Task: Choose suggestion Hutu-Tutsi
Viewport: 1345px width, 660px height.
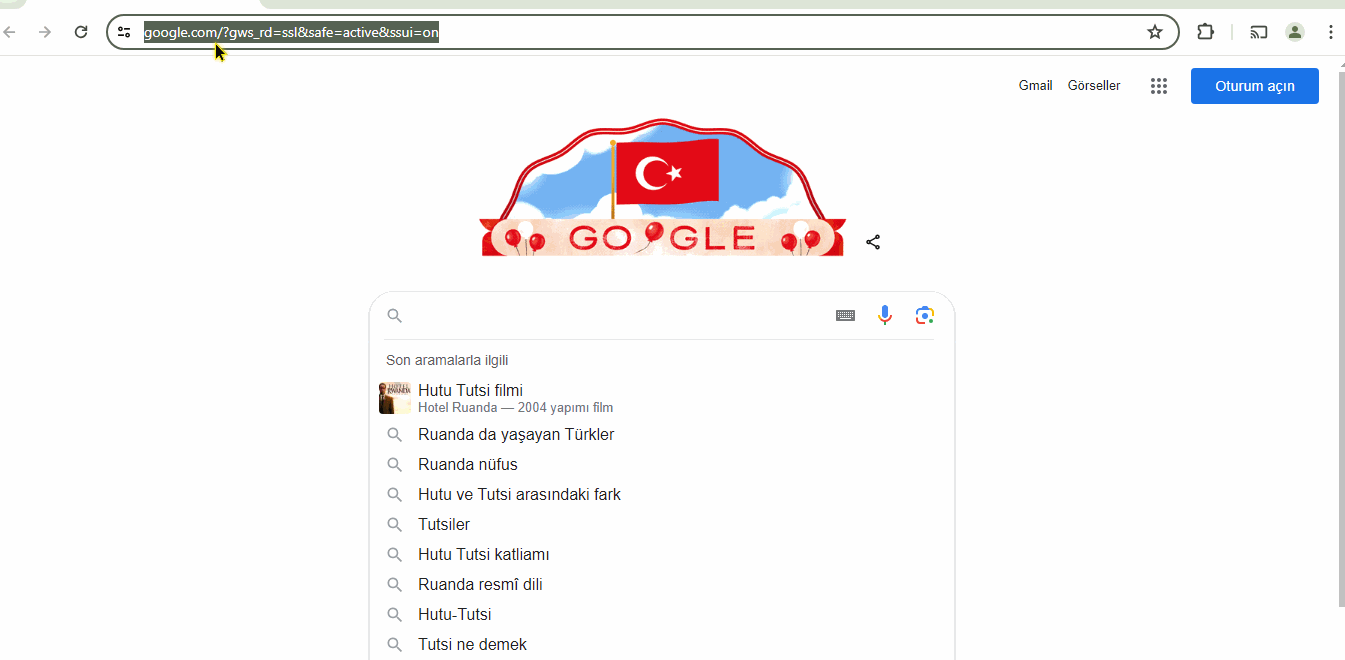Action: 662,615
